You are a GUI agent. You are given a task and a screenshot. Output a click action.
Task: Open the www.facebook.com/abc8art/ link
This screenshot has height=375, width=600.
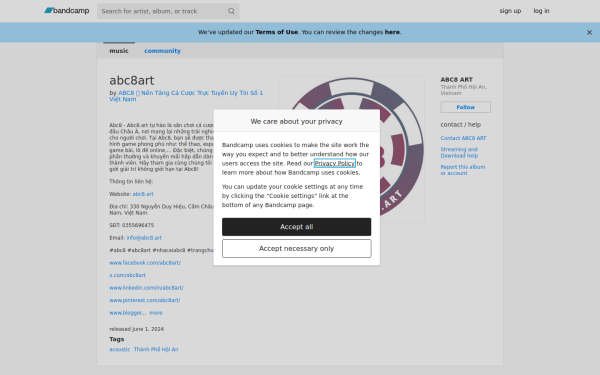[x=145, y=263]
